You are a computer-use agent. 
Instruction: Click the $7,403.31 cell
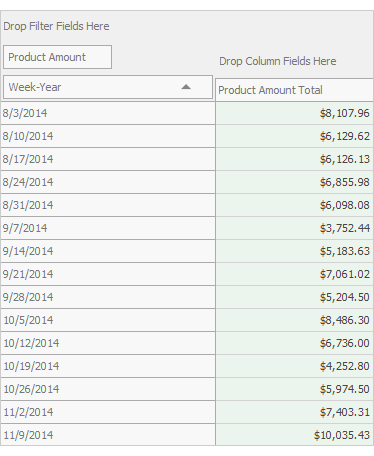pyautogui.click(x=294, y=412)
